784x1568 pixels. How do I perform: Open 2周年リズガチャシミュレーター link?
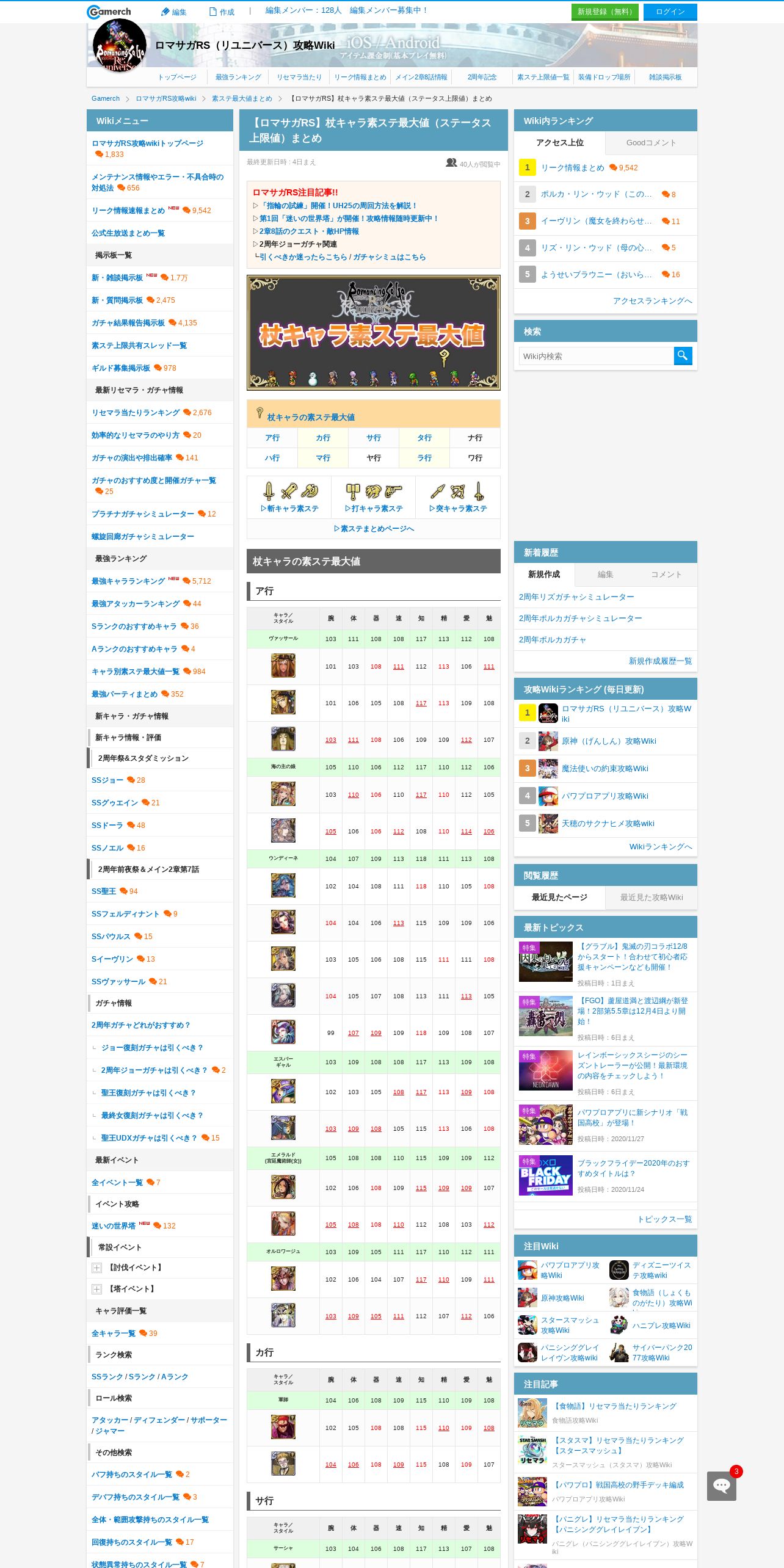point(576,597)
